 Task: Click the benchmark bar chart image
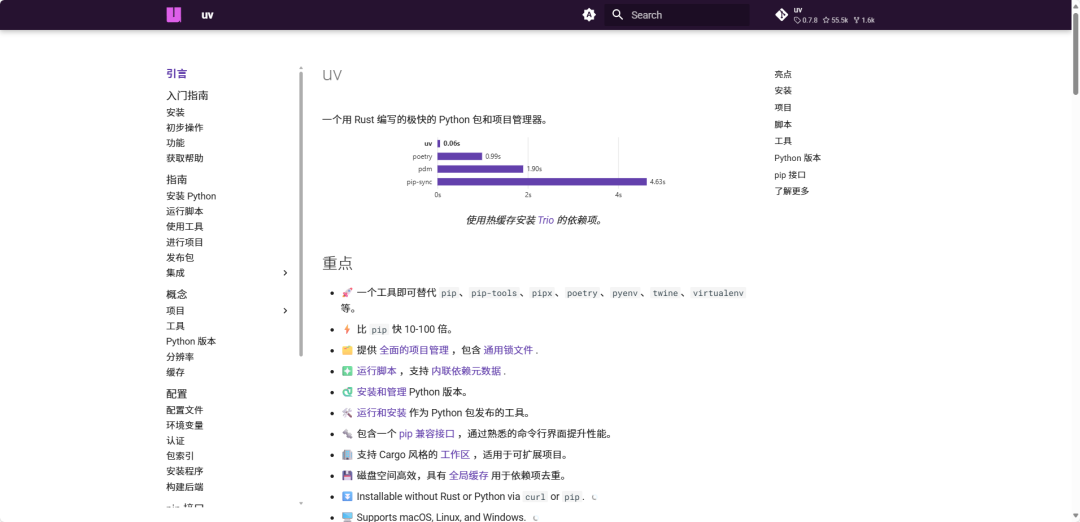535,168
